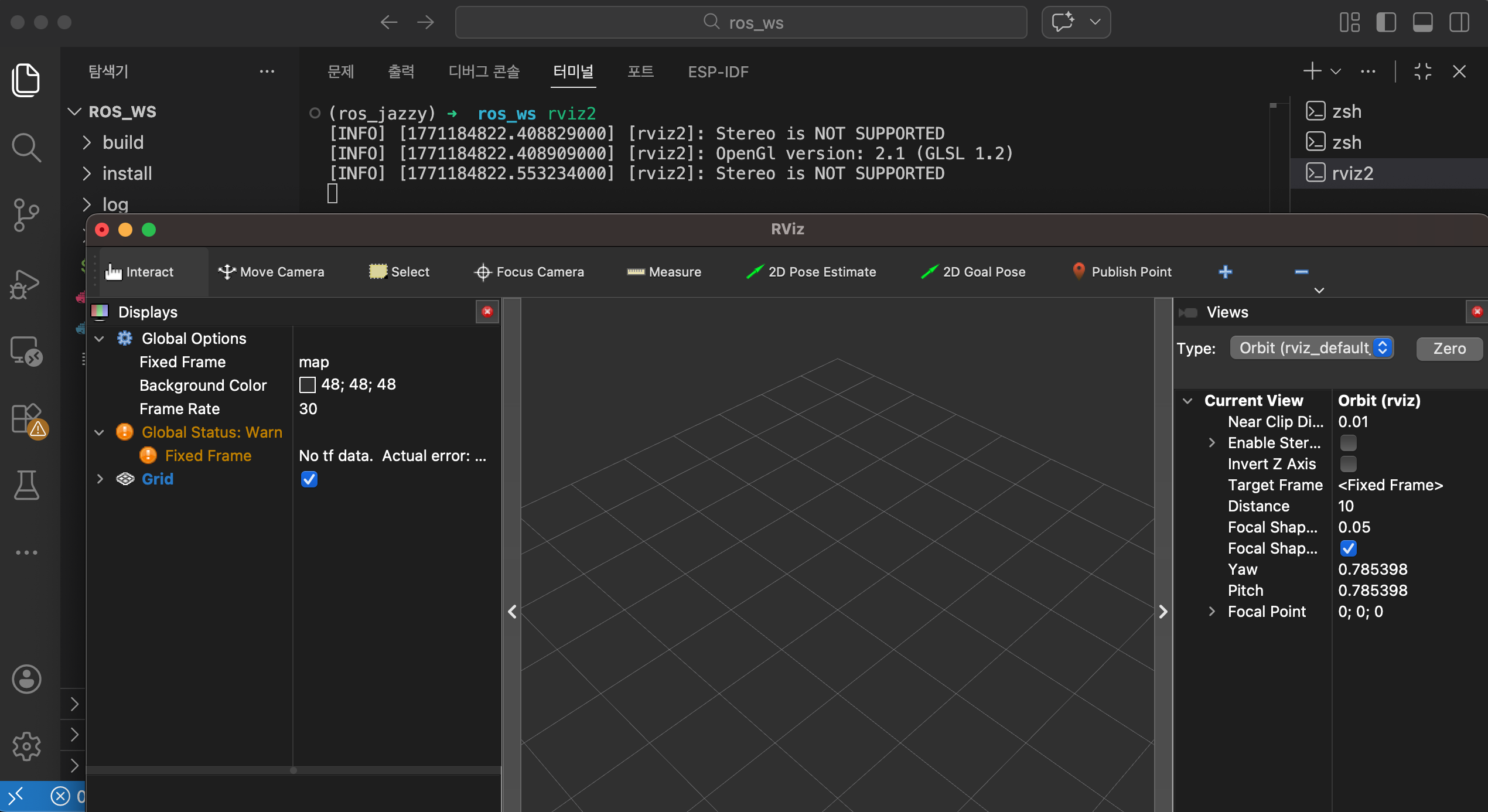
Task: Expand toolbar overflow chevron in RViz
Action: (1319, 291)
